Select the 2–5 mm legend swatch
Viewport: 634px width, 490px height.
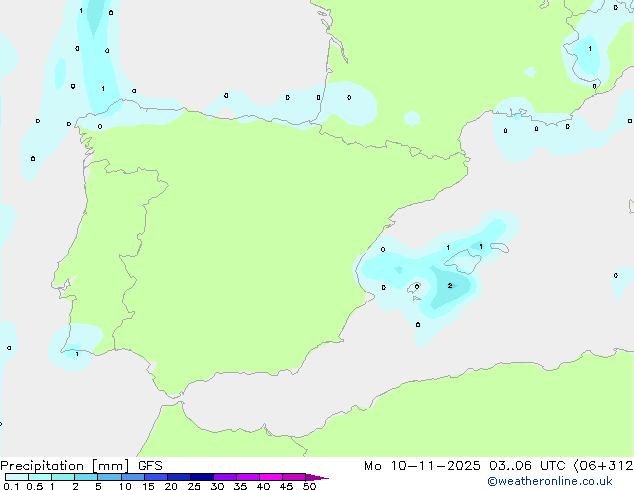pyautogui.click(x=86, y=477)
